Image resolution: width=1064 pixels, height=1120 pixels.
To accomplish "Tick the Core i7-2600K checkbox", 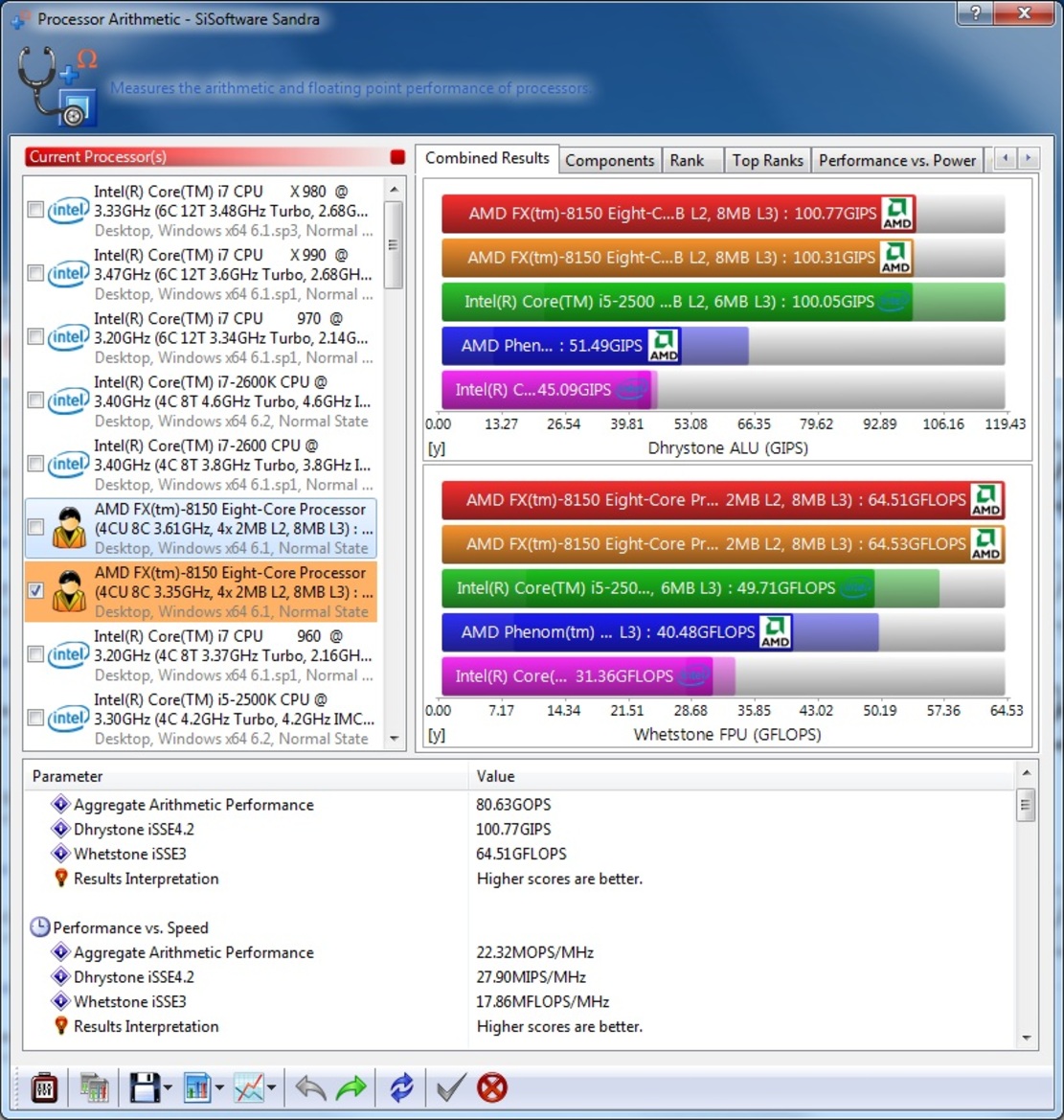I will (x=35, y=400).
